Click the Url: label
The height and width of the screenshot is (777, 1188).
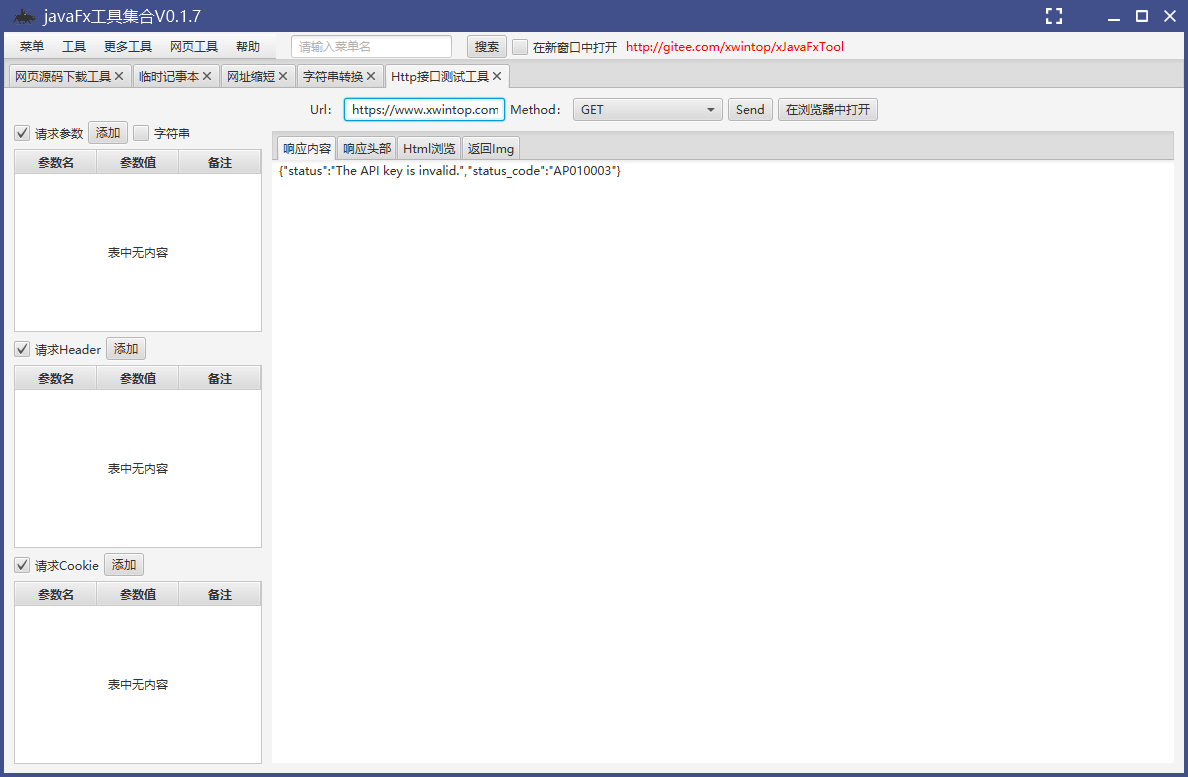click(320, 110)
